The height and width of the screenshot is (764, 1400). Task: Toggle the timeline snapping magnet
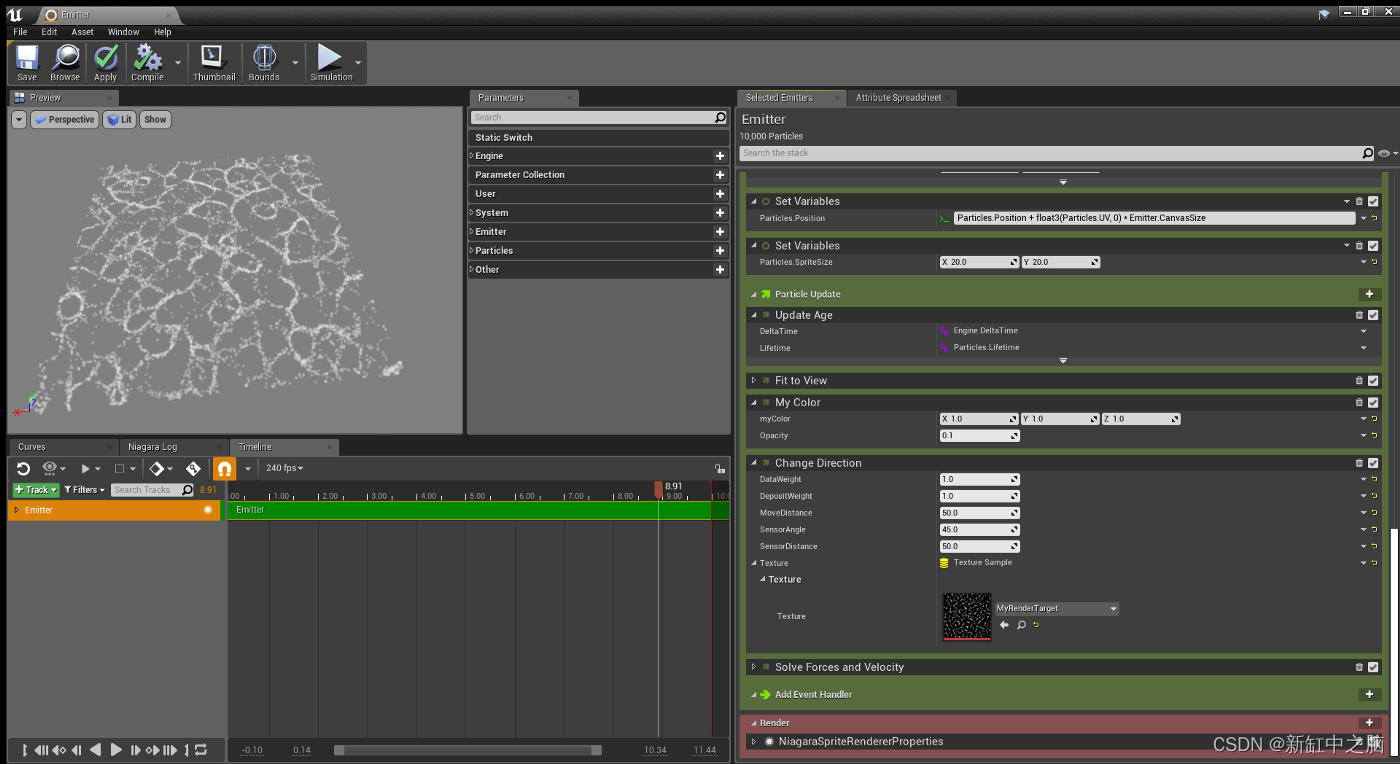[224, 468]
